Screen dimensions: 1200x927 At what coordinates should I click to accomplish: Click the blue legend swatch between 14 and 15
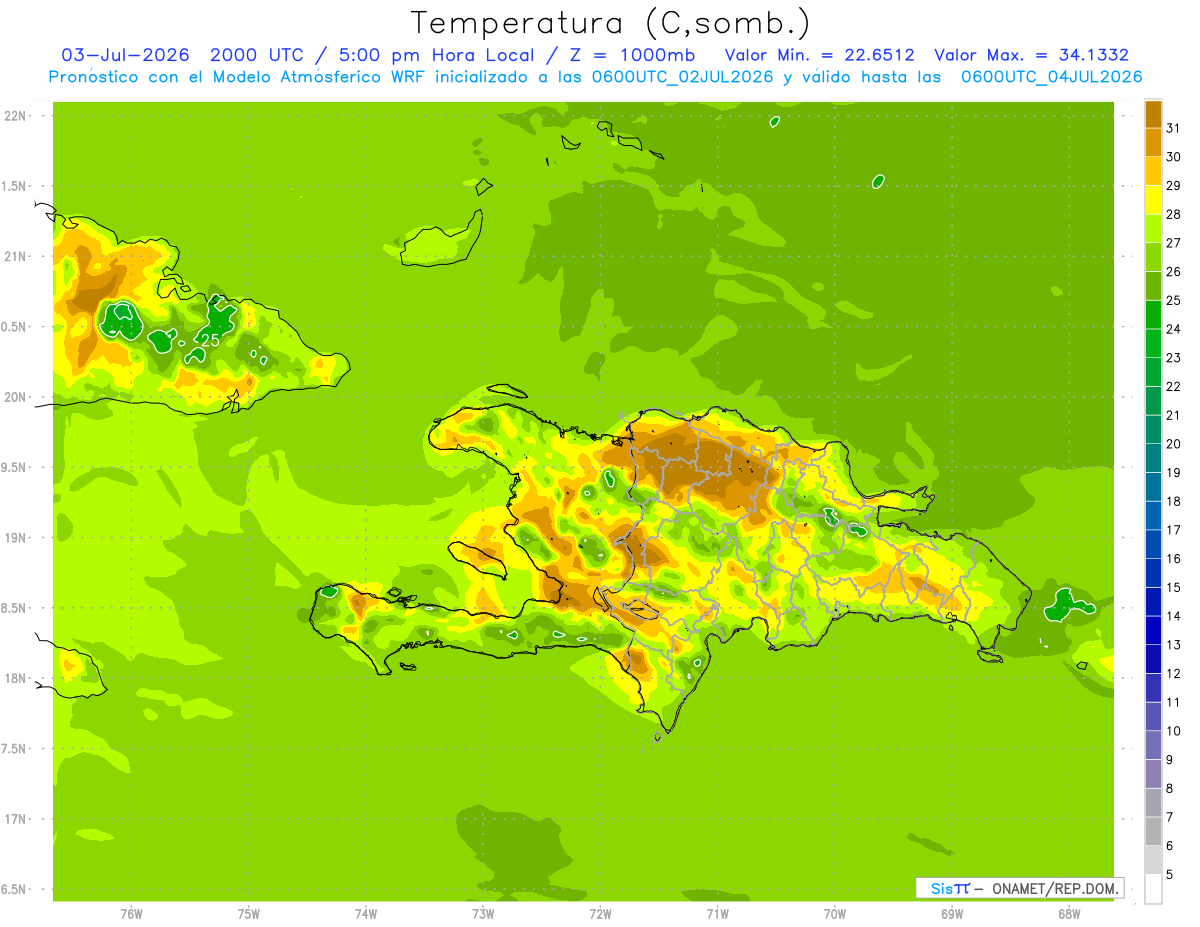coord(1153,602)
